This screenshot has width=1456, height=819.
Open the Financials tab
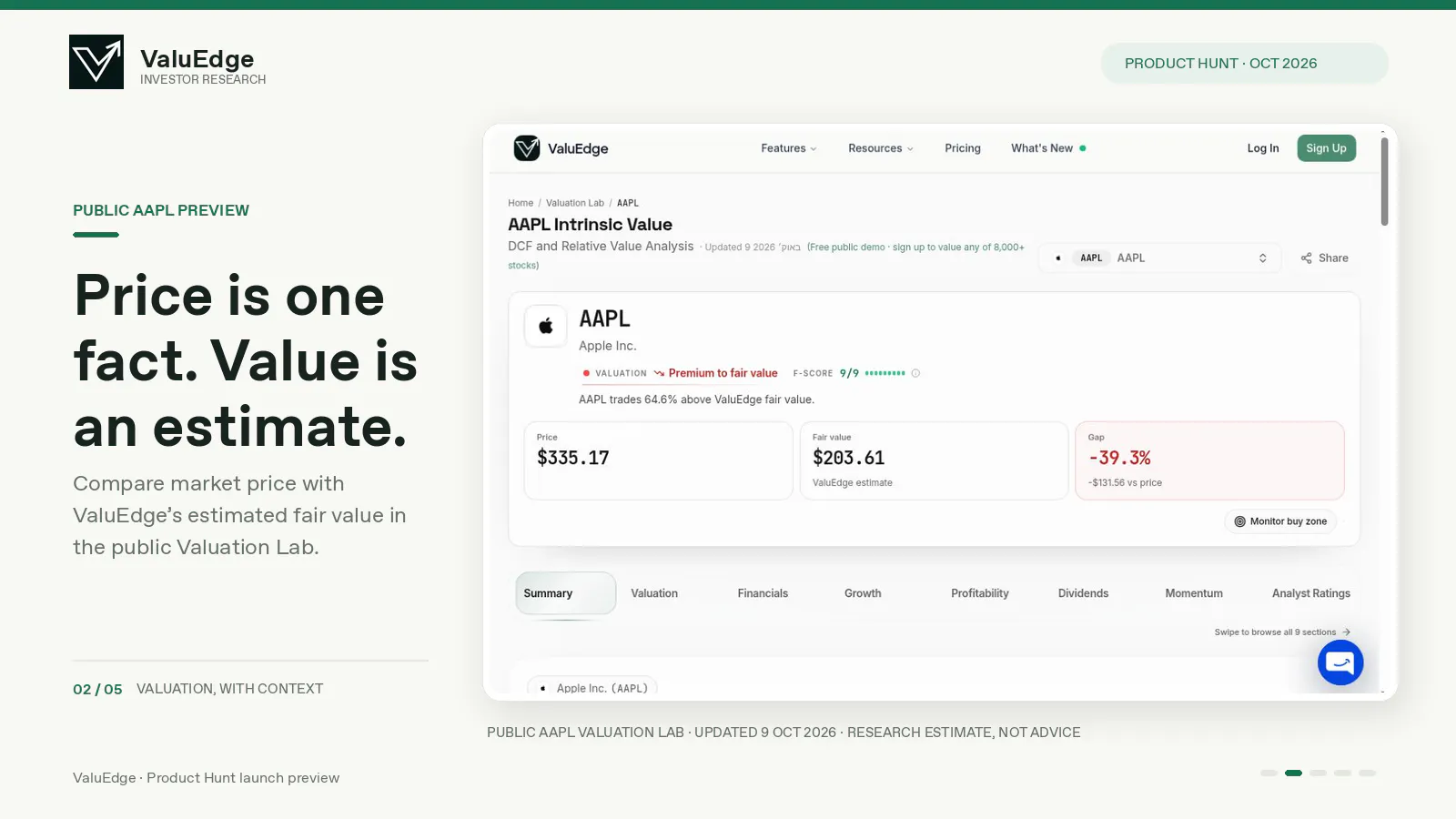(x=763, y=593)
